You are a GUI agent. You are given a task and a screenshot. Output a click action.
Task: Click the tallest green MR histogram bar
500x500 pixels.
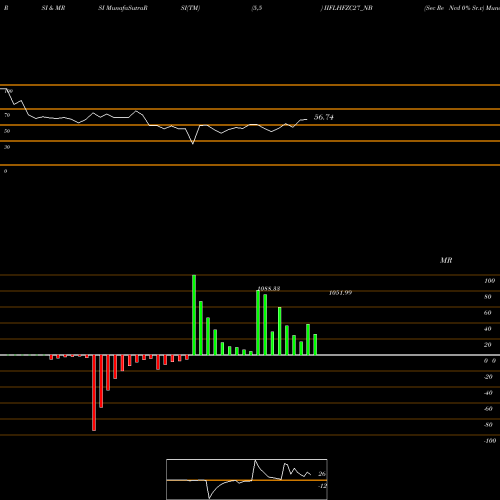(194, 315)
